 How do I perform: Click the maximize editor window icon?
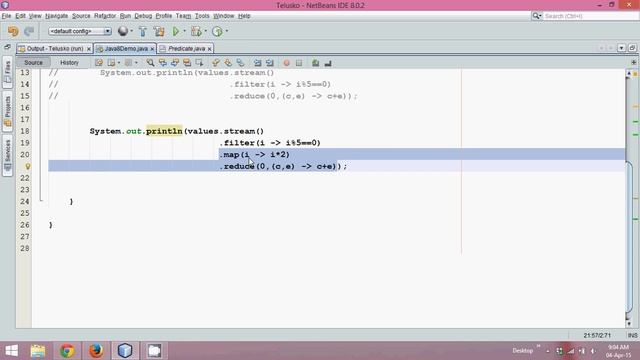coord(632,48)
